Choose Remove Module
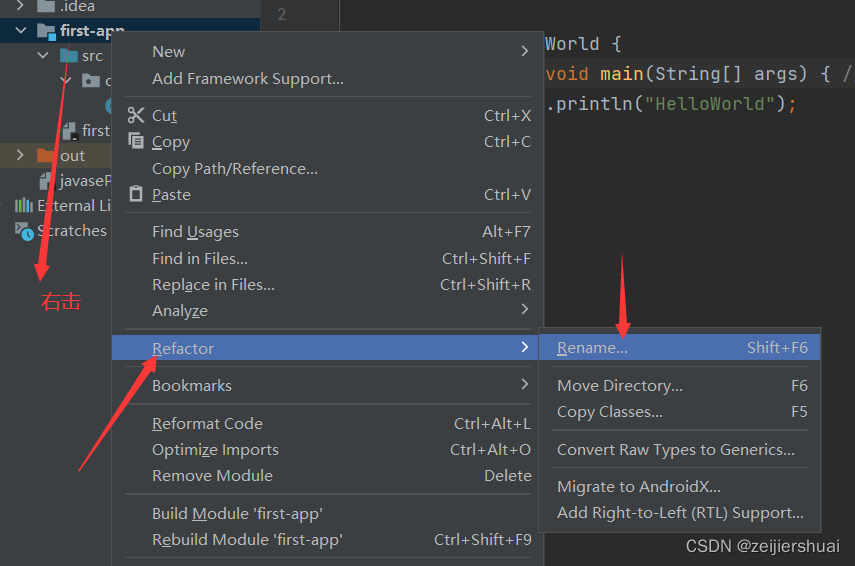This screenshot has width=855, height=566. 327,475
